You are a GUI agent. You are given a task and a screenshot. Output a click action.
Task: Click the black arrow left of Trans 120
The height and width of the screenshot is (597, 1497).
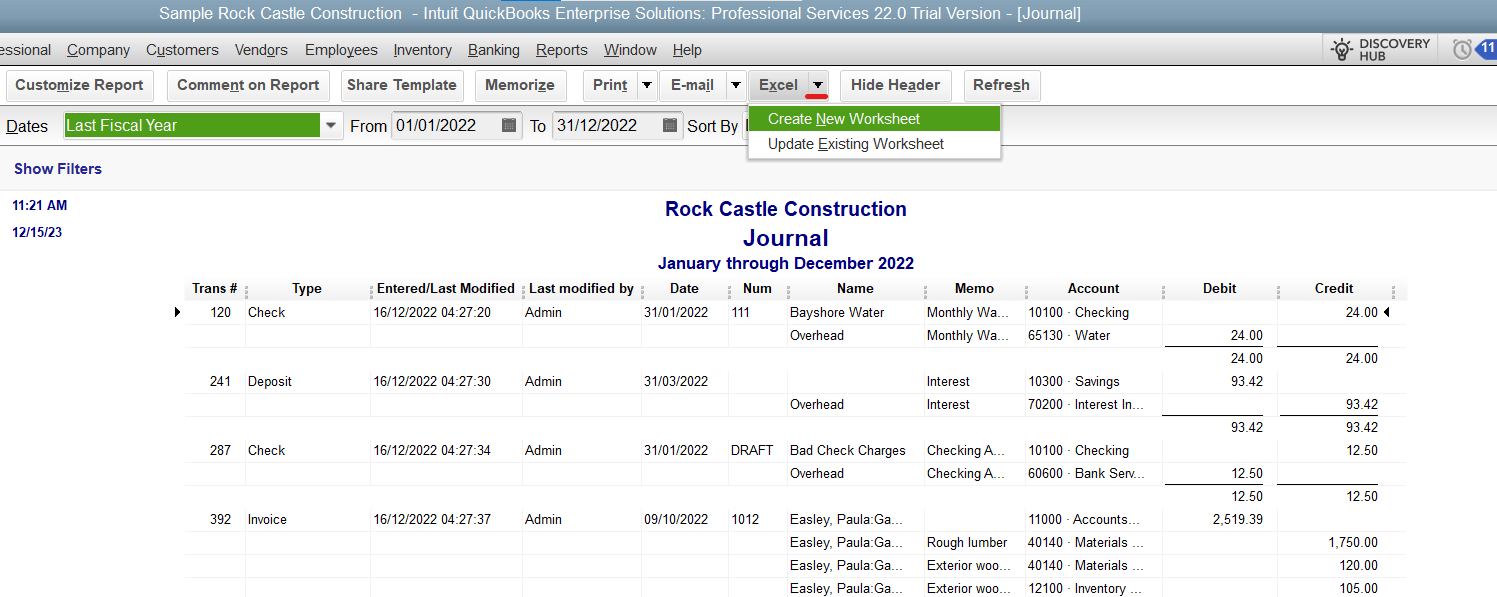click(177, 312)
